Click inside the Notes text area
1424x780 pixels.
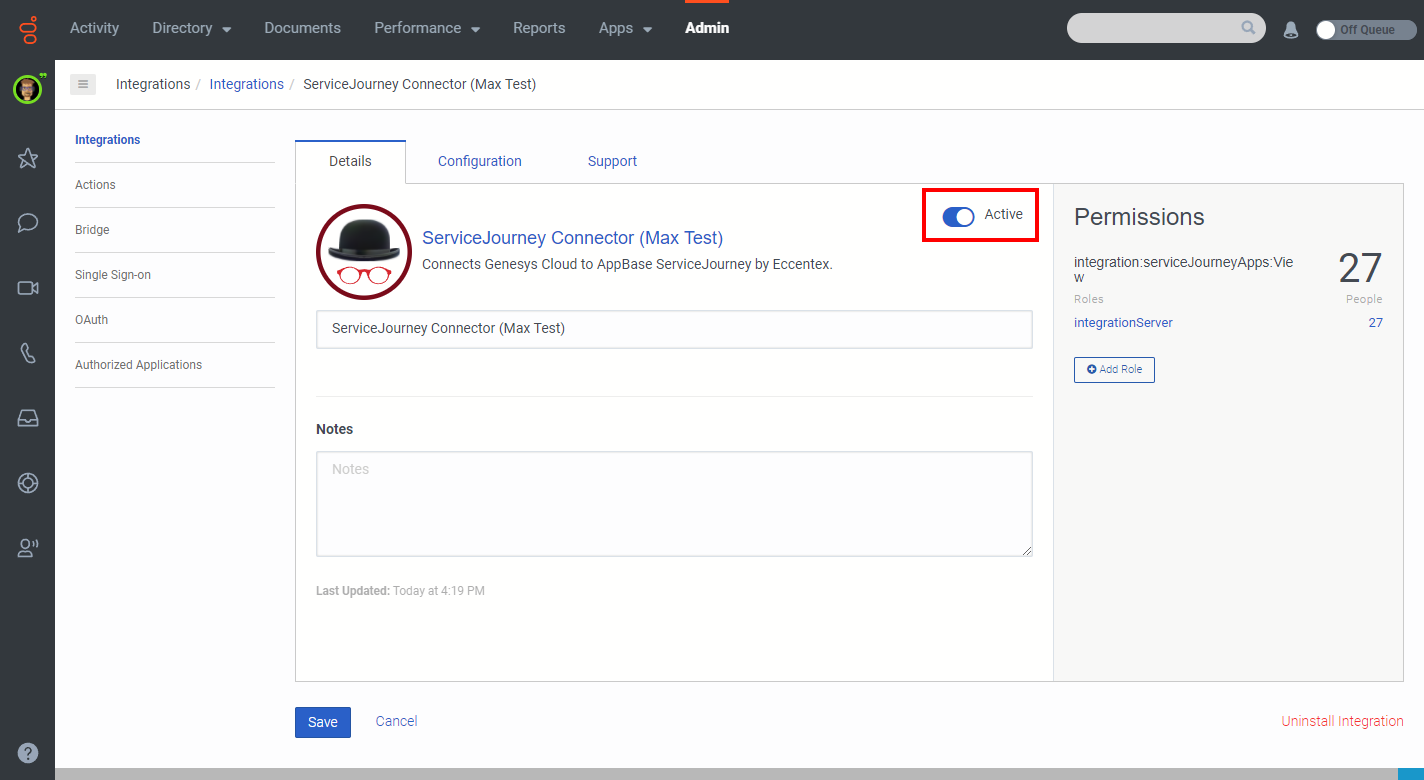pos(674,504)
